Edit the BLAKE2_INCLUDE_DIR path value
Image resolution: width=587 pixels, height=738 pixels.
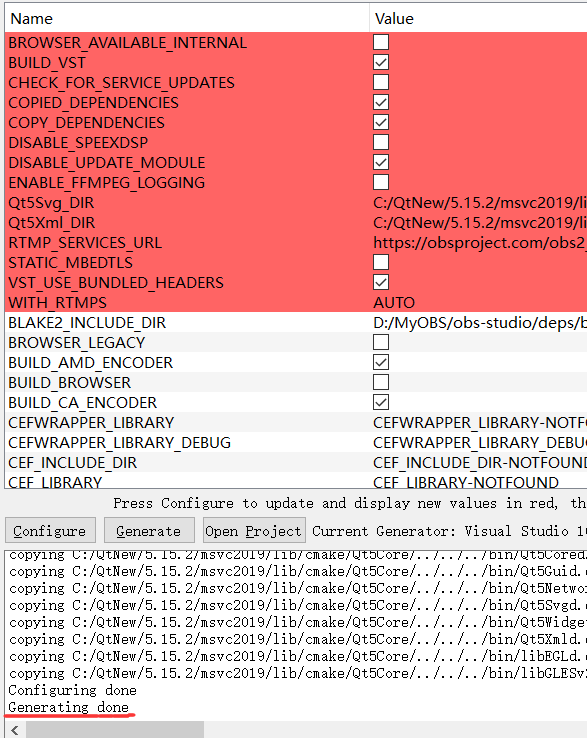480,323
